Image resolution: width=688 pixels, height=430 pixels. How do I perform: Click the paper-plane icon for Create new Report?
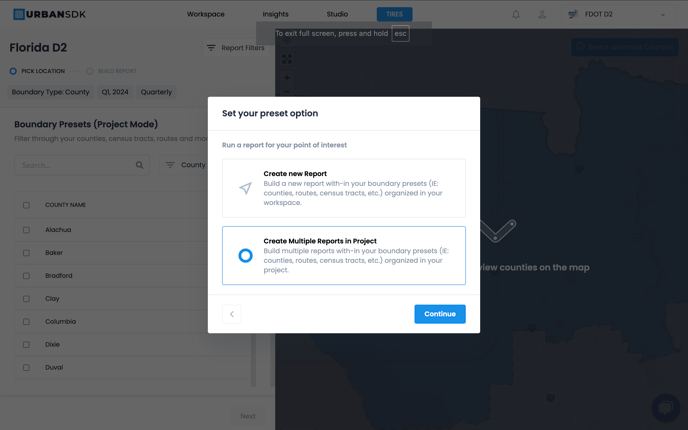click(x=245, y=188)
